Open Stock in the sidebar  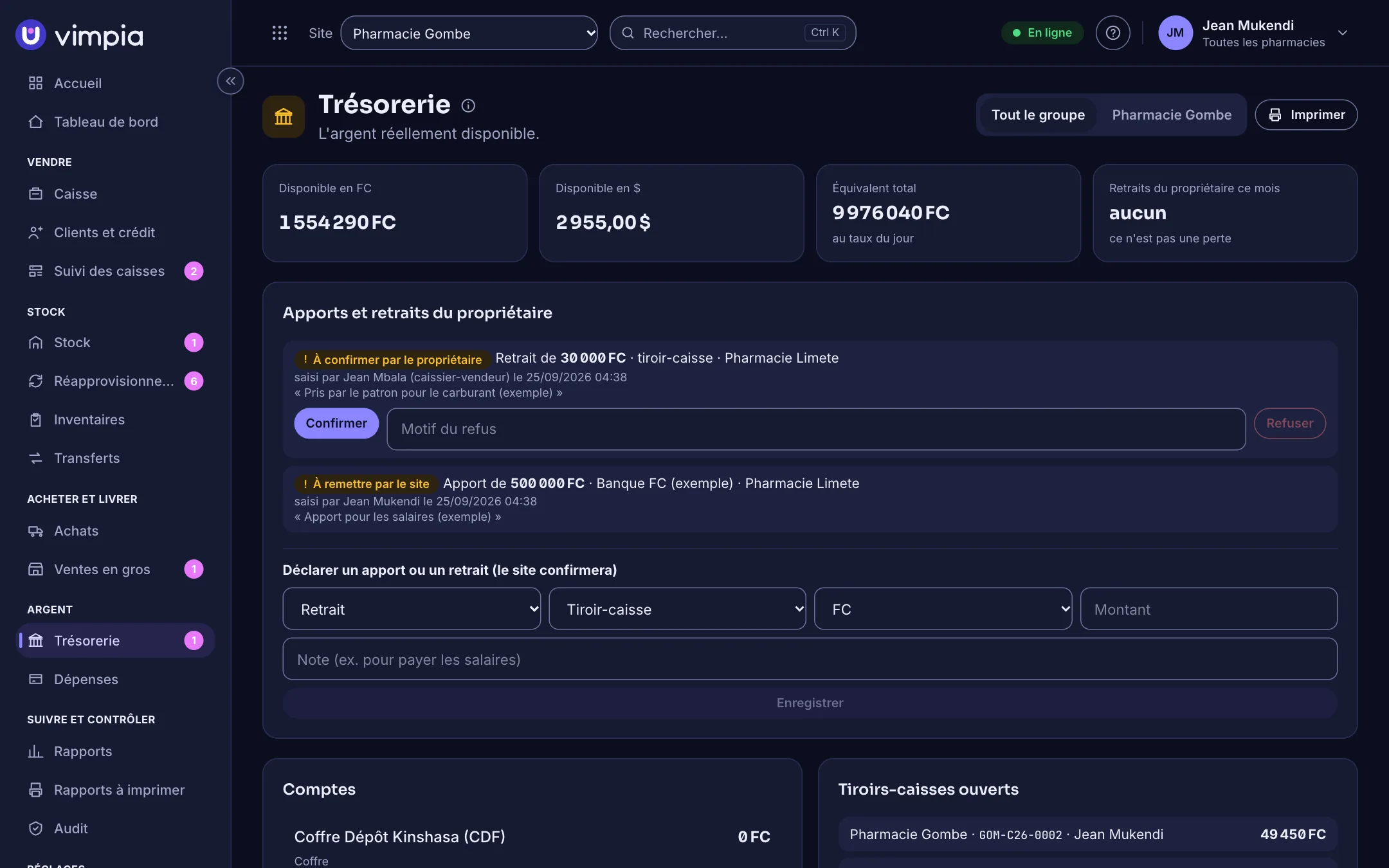coord(114,342)
